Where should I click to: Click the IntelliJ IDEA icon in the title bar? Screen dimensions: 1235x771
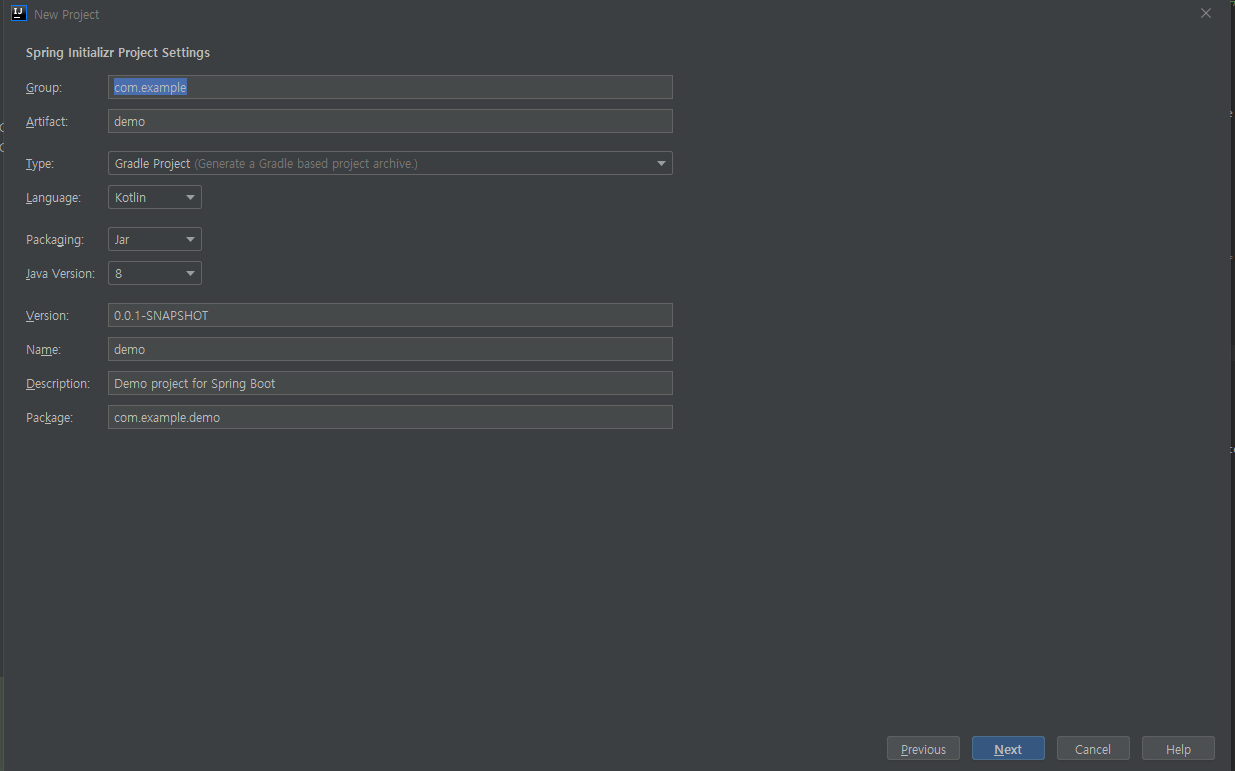pos(18,14)
